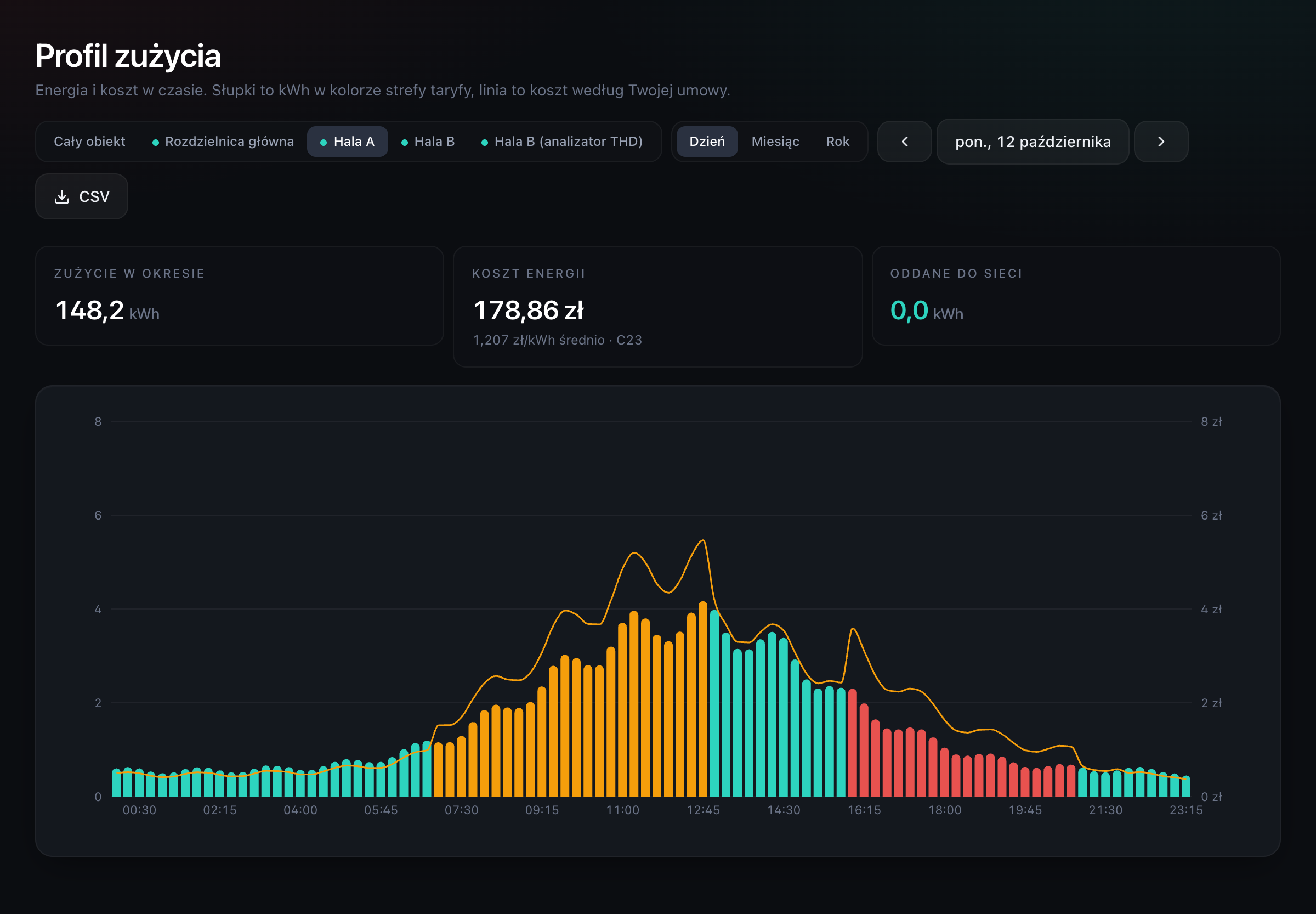Screen dimensions: 1316x914
Task: Click the 16:15 time axis label
Action: [864, 810]
